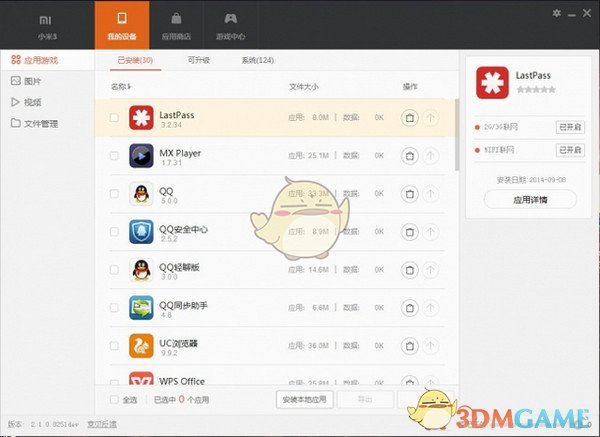The image size is (600, 437).
Task: Click the upgrade arrow for UC浏览器
Action: pos(430,346)
